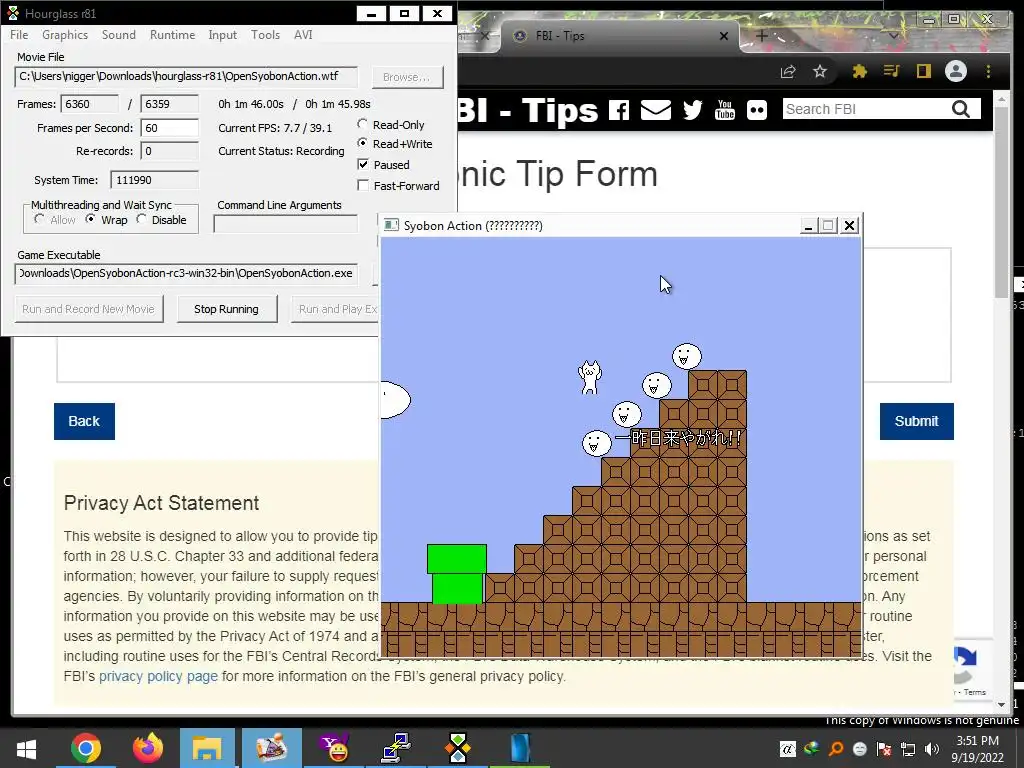
Task: Open Chrome tab search chevron
Action: pyautogui.click(x=893, y=36)
